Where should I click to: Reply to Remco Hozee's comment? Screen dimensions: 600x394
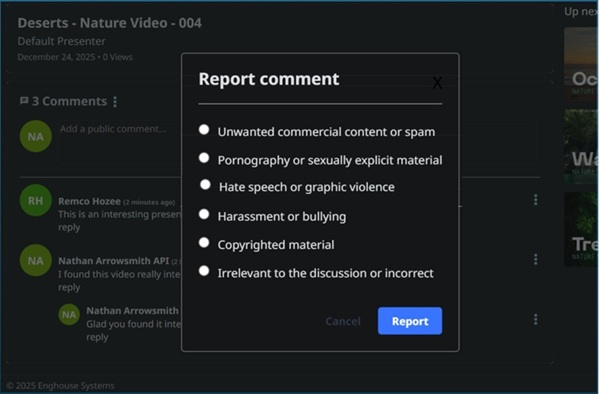tap(69, 227)
